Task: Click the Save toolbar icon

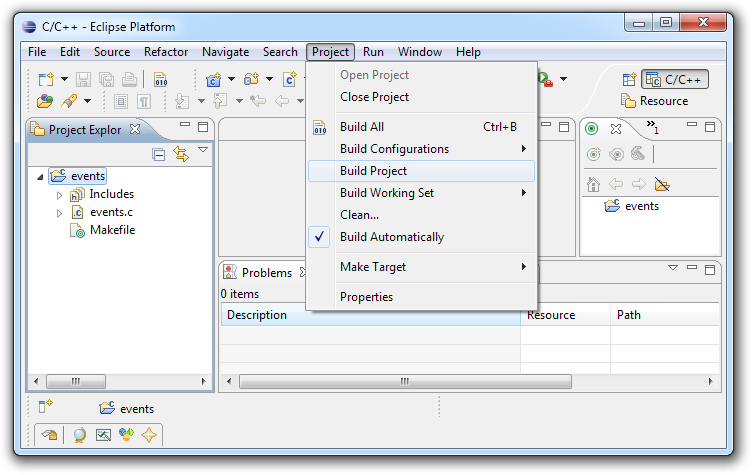Action: coord(83,79)
